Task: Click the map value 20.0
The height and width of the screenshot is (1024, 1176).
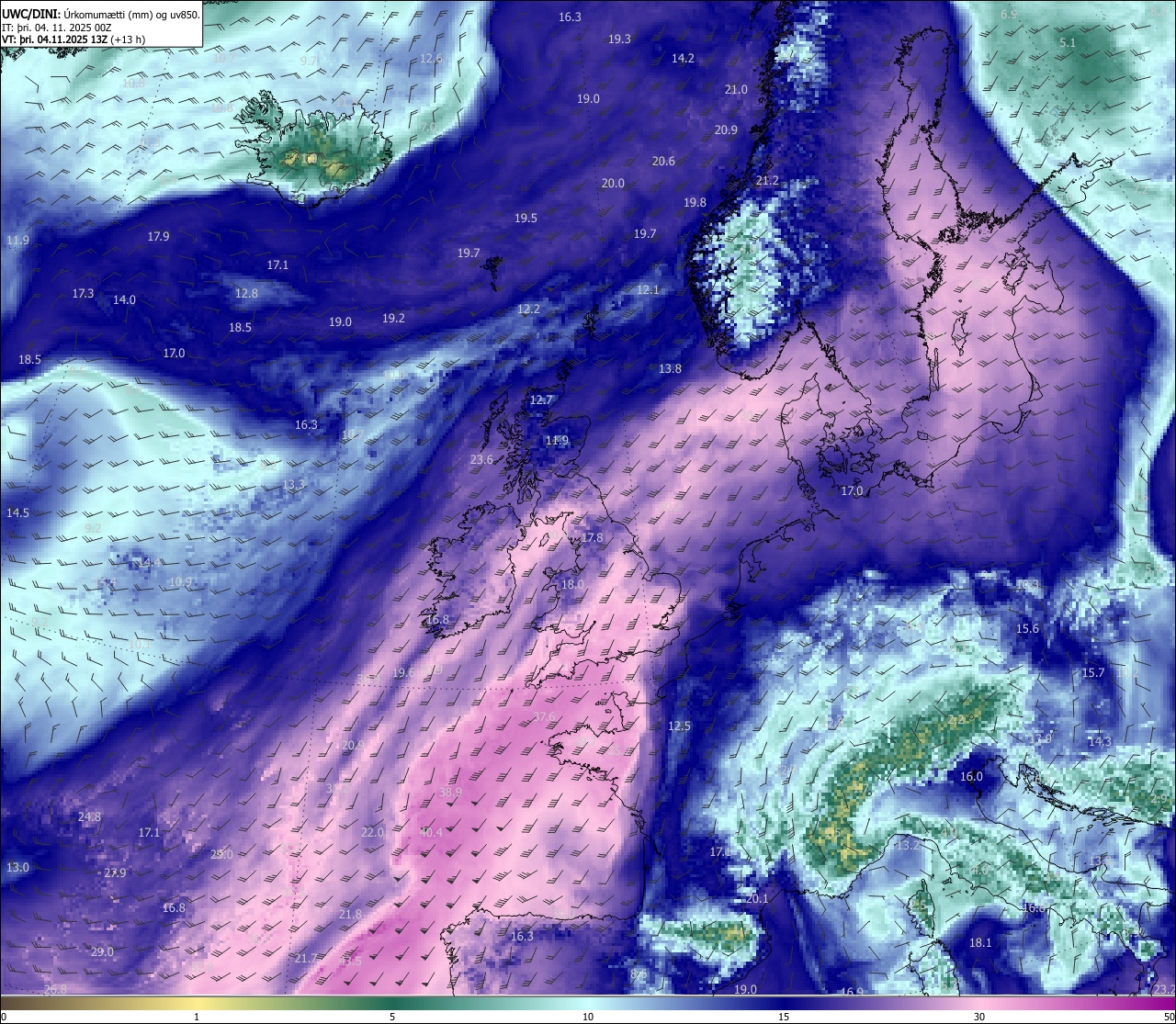Action: 613,183
